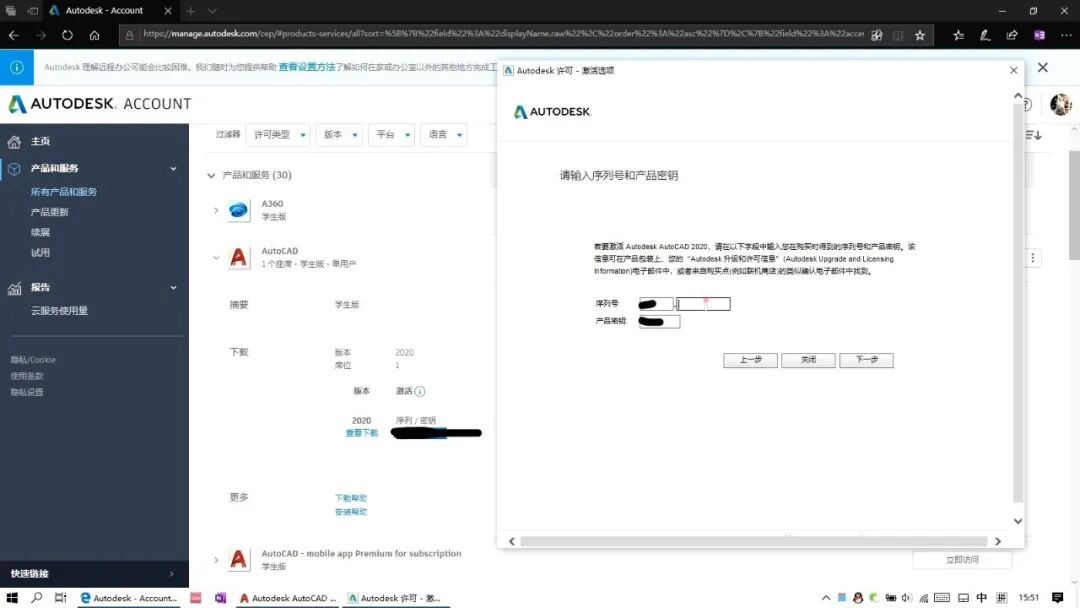Click the 上一步 button in dialog
This screenshot has width=1080, height=608.
coord(750,360)
